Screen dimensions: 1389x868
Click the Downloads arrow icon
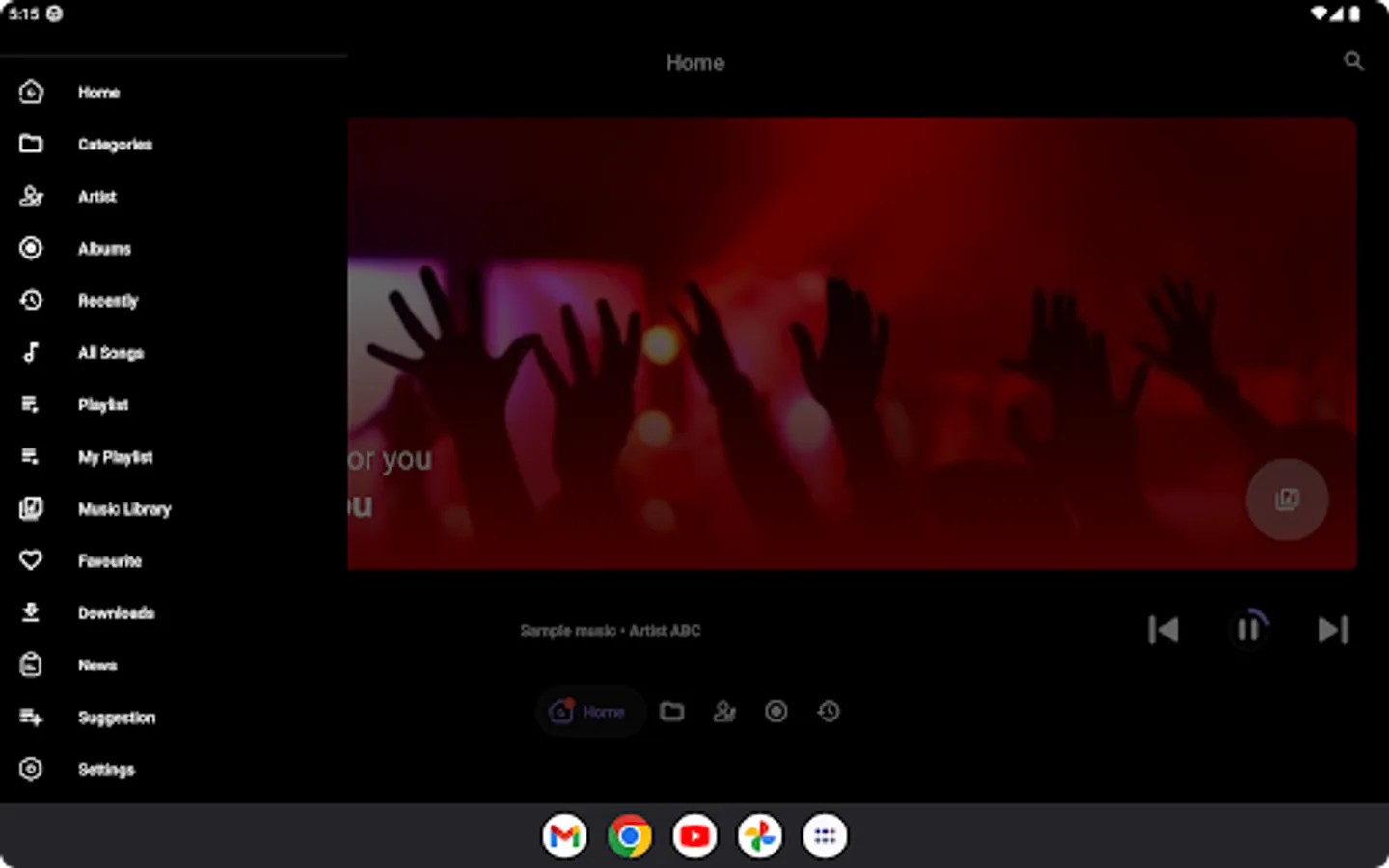[x=31, y=612]
